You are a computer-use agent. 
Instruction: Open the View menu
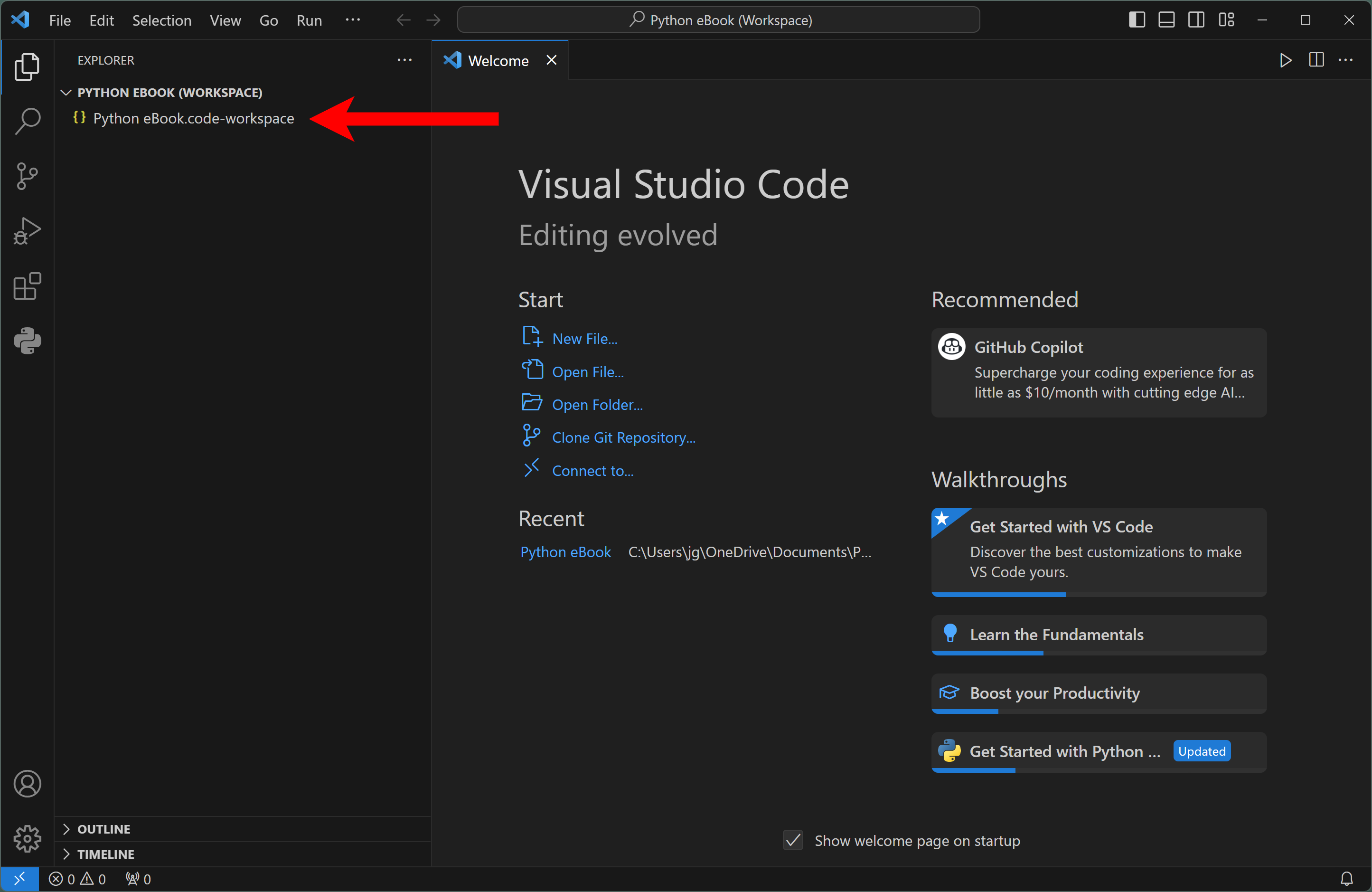click(x=226, y=20)
